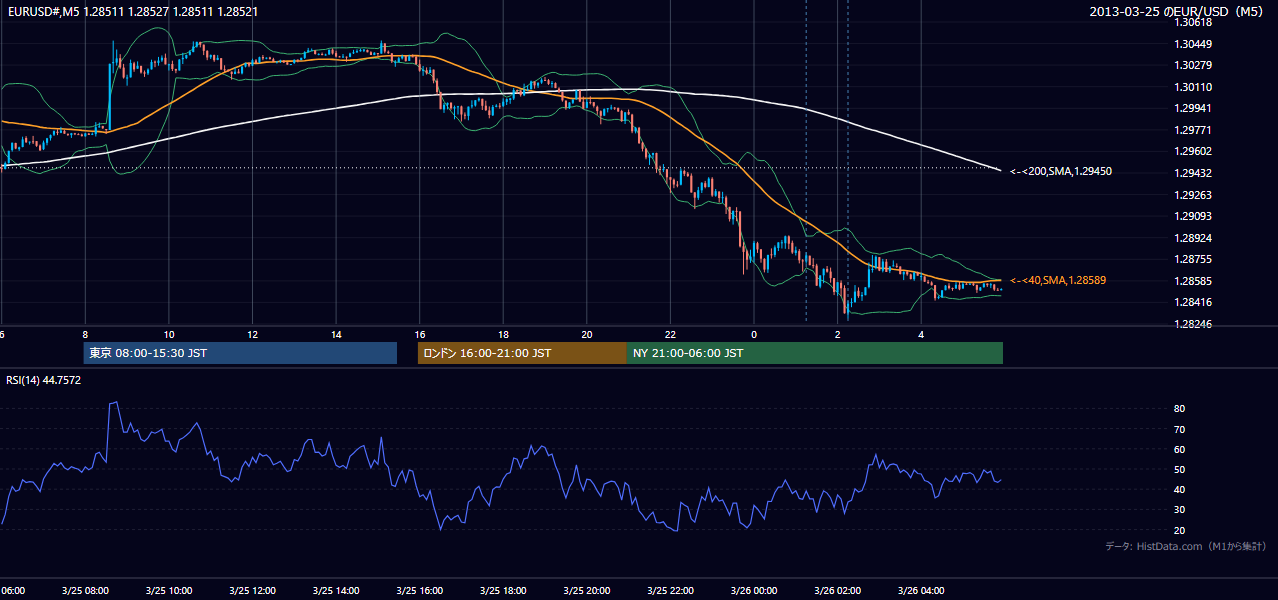Click hour label 16 under the price chart
Viewport: 1278px width, 600px height.
tap(420, 334)
